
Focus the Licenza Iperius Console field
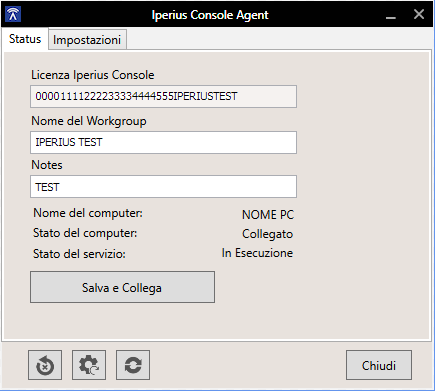pyautogui.click(x=163, y=97)
